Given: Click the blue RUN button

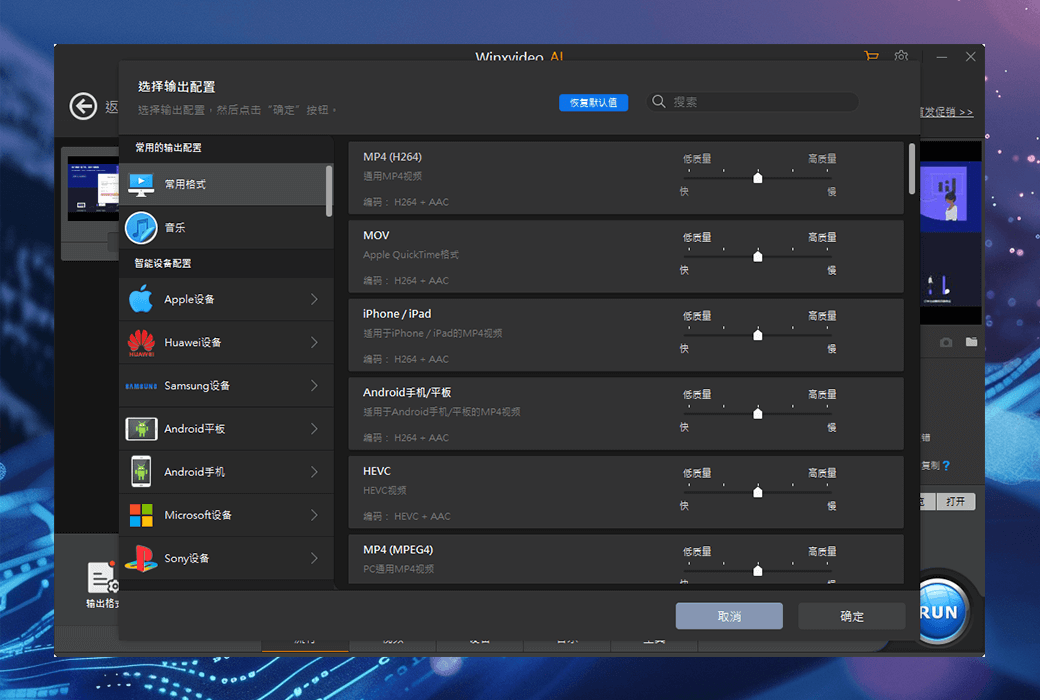Looking at the screenshot, I should [940, 612].
